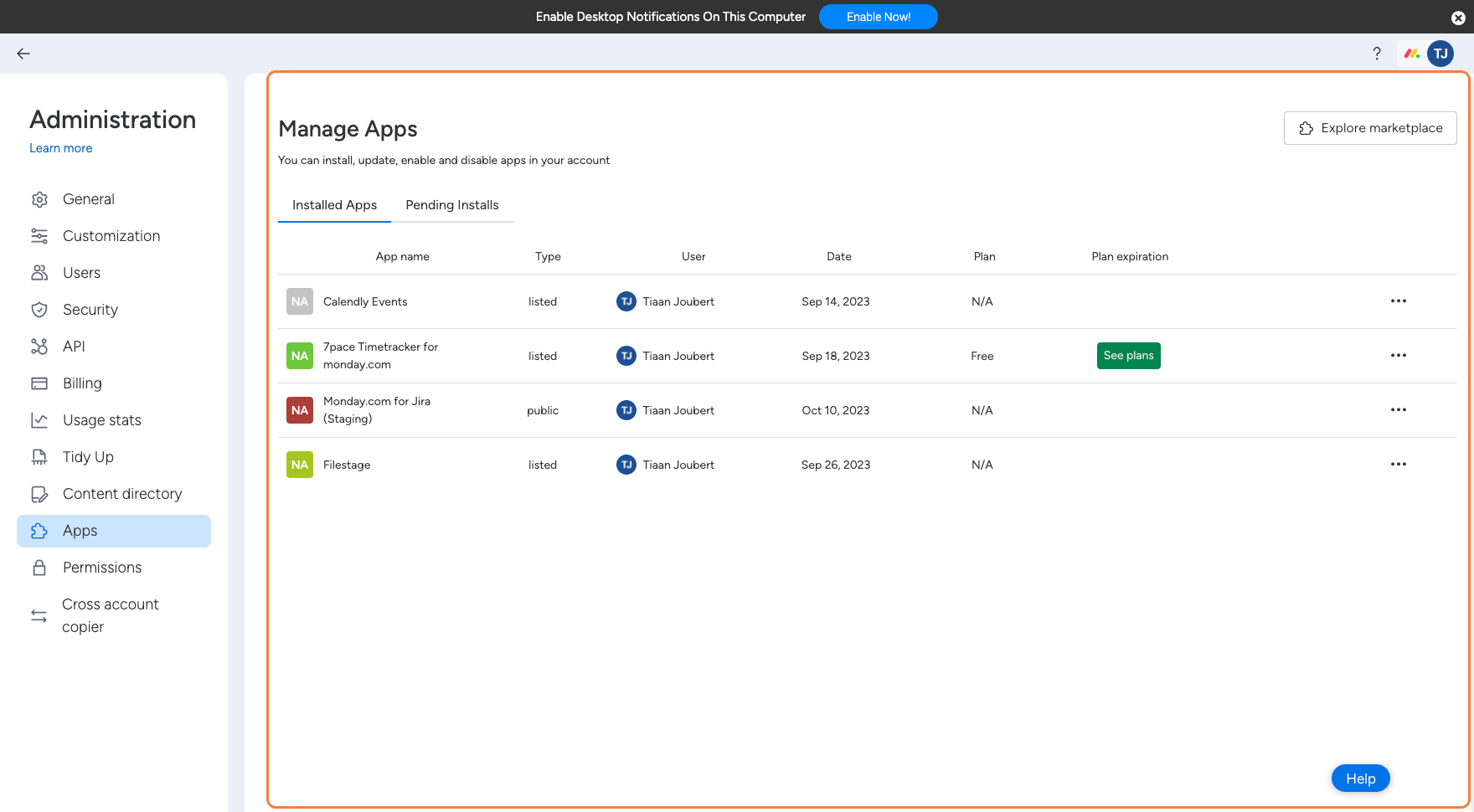Open options menu for Monday.com for Jira
Screen dimensions: 1474x812
click(x=1399, y=410)
